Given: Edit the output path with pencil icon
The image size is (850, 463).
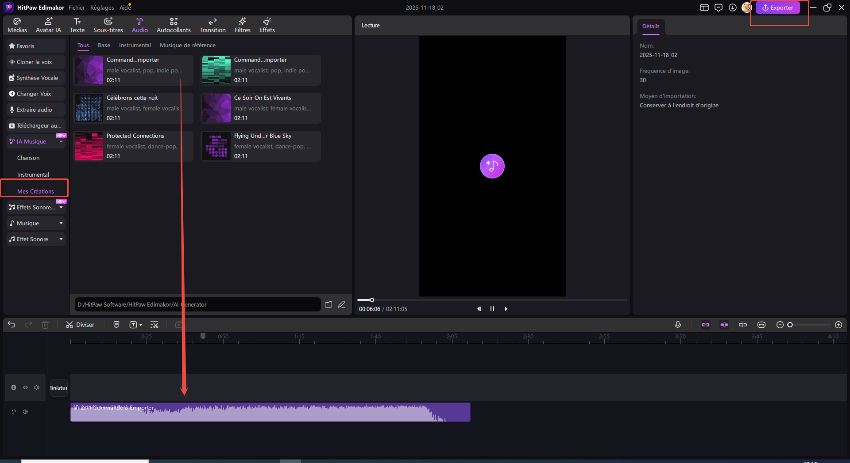Looking at the screenshot, I should 342,305.
